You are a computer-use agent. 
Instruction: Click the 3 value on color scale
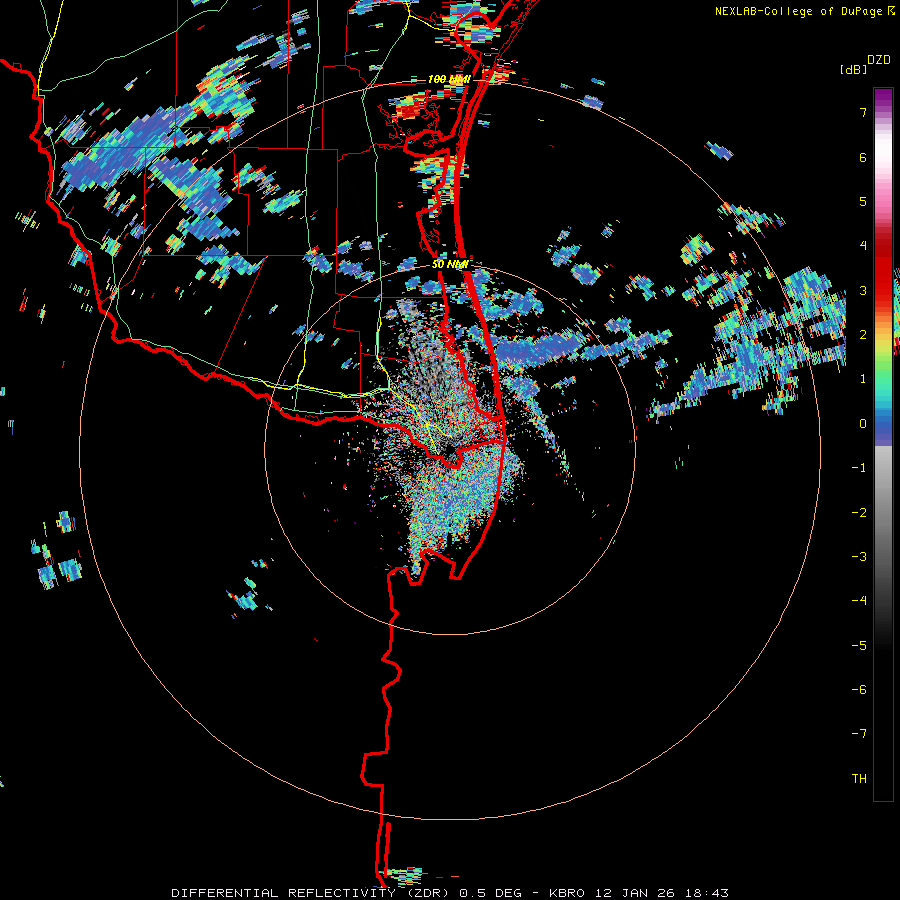(x=863, y=290)
